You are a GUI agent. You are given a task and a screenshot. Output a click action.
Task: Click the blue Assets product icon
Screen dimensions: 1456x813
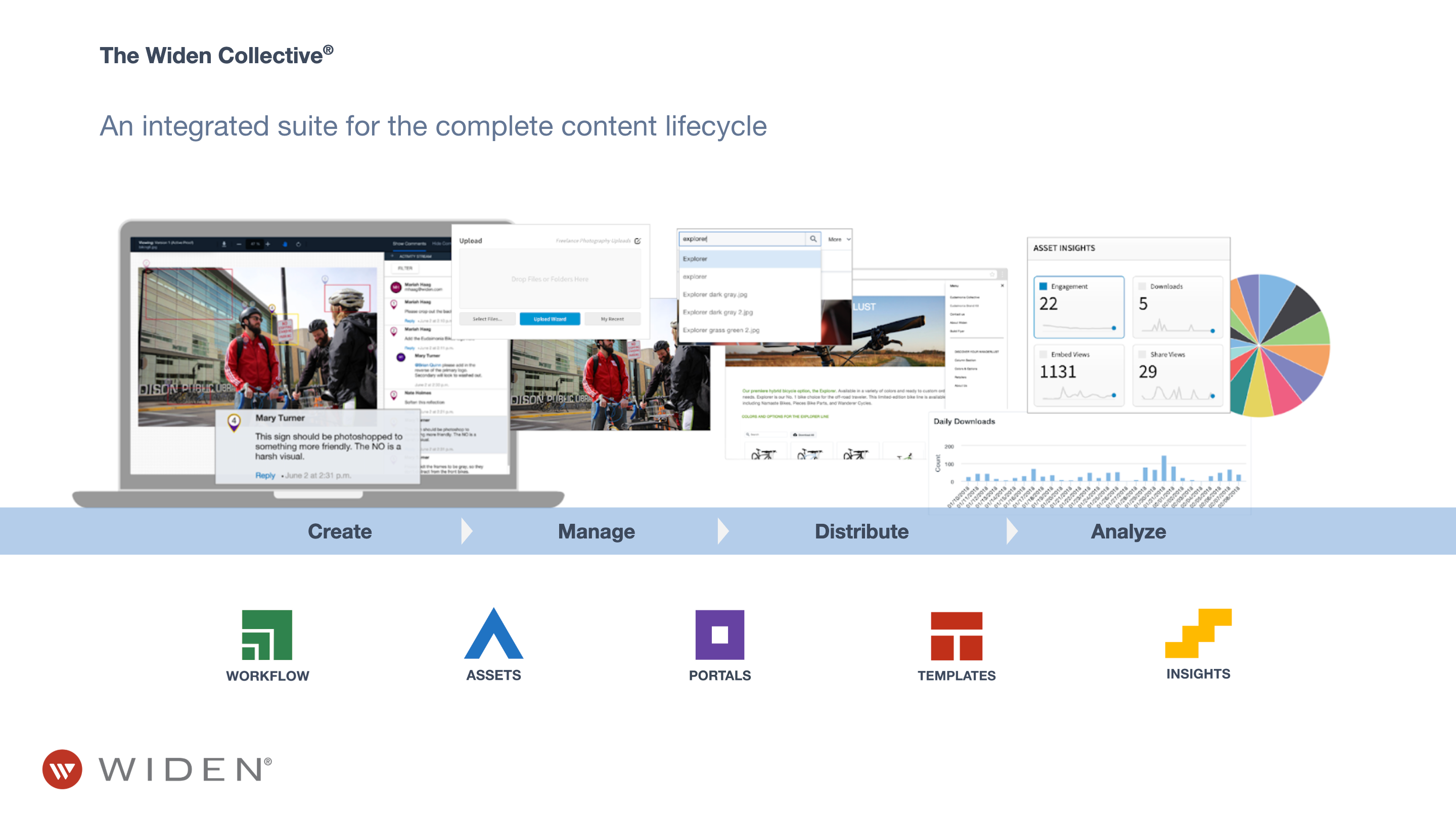pyautogui.click(x=493, y=633)
